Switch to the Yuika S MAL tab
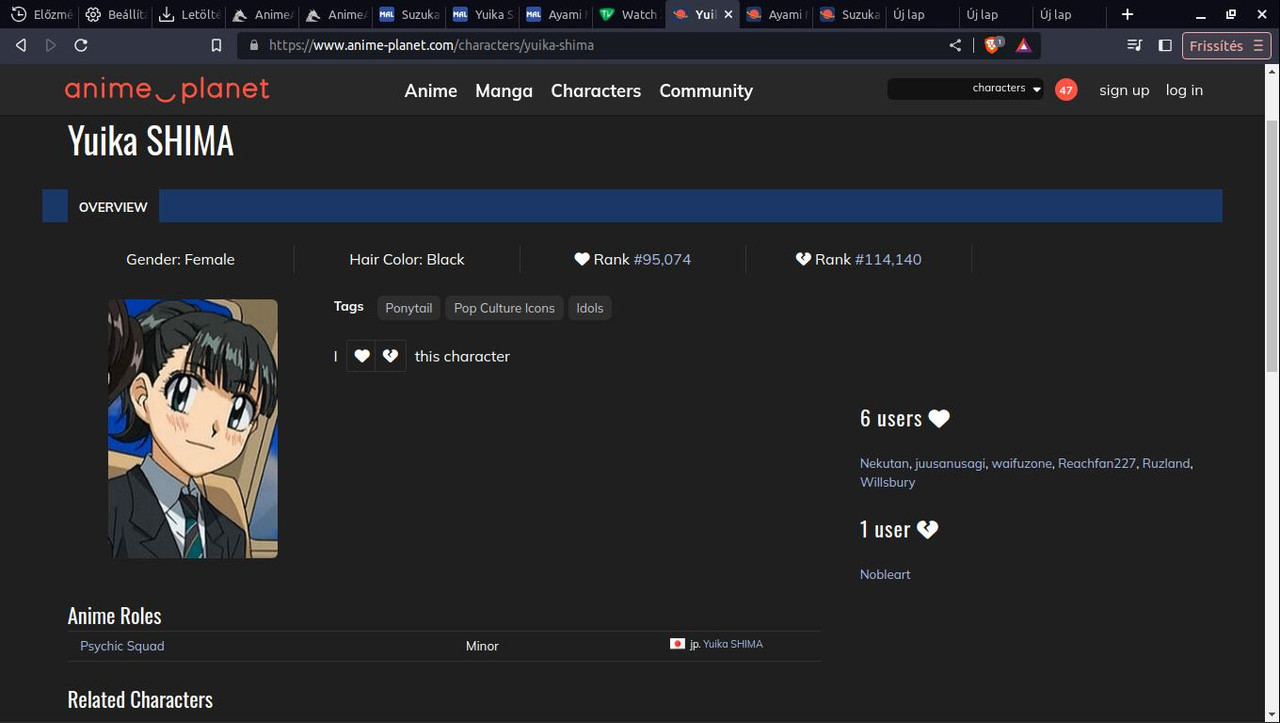 482,14
